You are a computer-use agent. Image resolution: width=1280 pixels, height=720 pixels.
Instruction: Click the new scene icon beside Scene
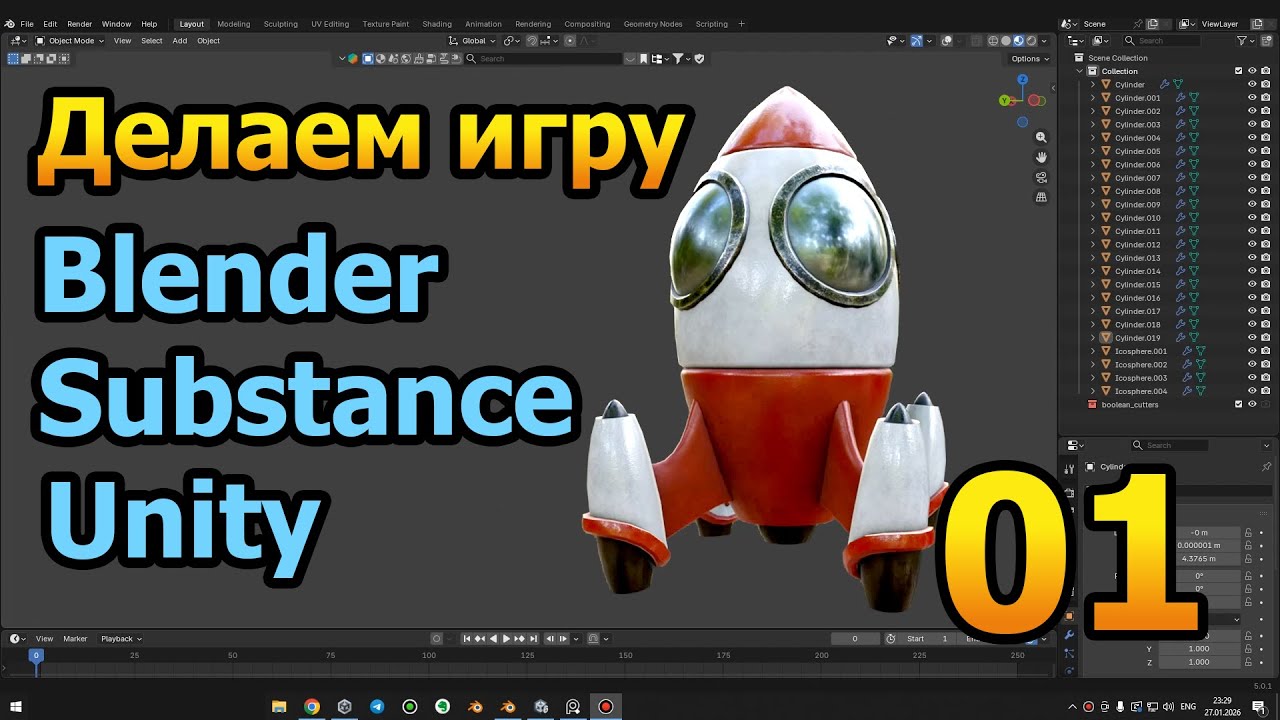pyautogui.click(x=1153, y=24)
